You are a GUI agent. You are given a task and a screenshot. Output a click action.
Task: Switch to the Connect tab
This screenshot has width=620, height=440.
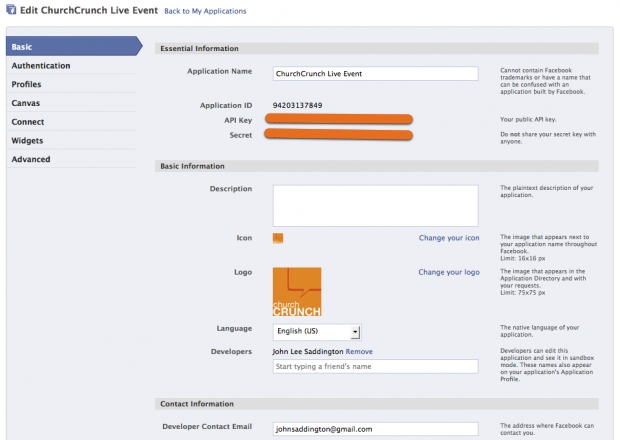(71, 122)
